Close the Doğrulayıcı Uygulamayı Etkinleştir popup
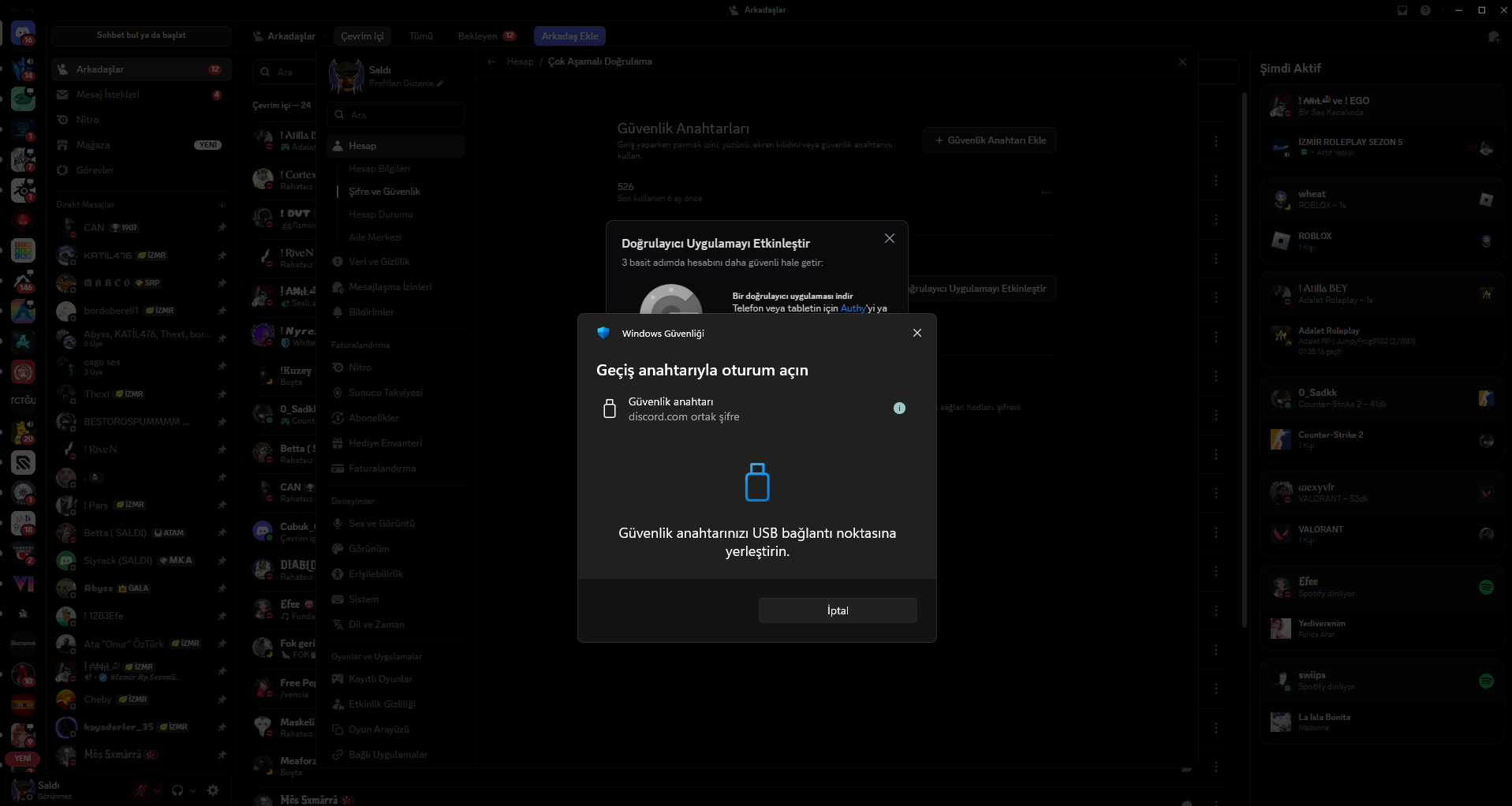 pos(890,238)
